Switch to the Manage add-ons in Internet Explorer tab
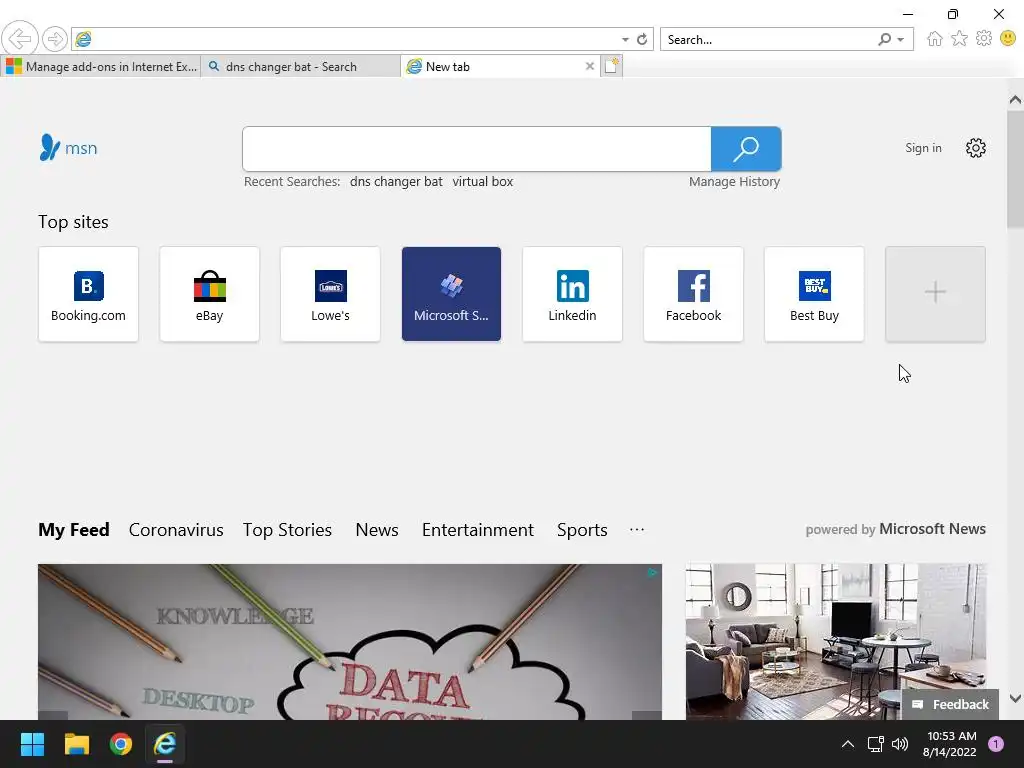The image size is (1024, 768). tap(101, 66)
